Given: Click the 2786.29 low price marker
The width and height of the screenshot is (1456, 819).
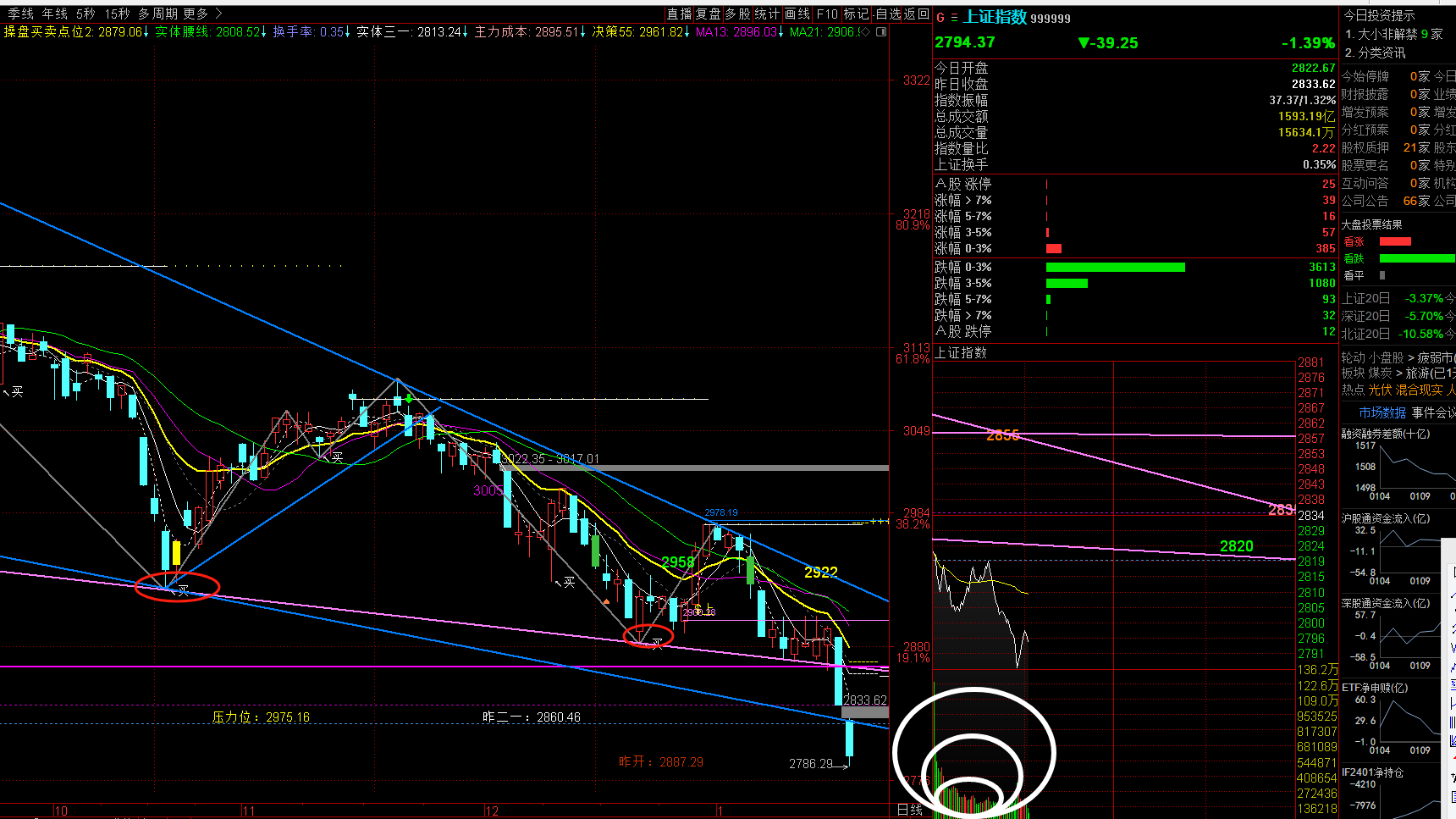Looking at the screenshot, I should (811, 764).
